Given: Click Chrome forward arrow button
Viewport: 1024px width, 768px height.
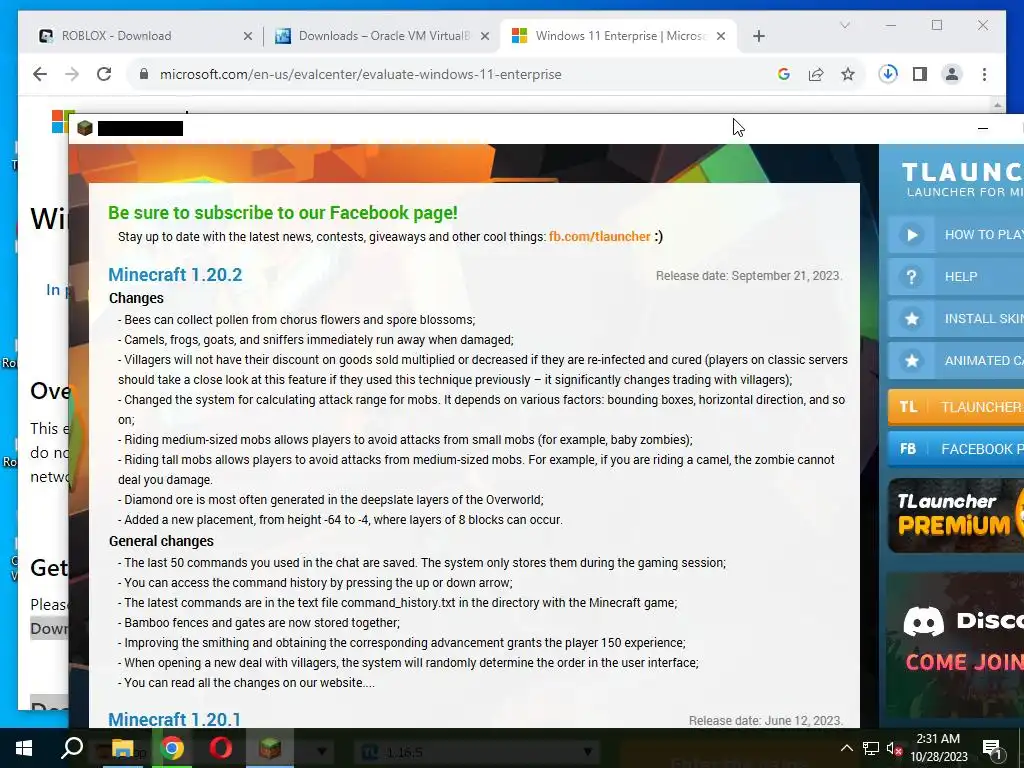Looking at the screenshot, I should 72,74.
